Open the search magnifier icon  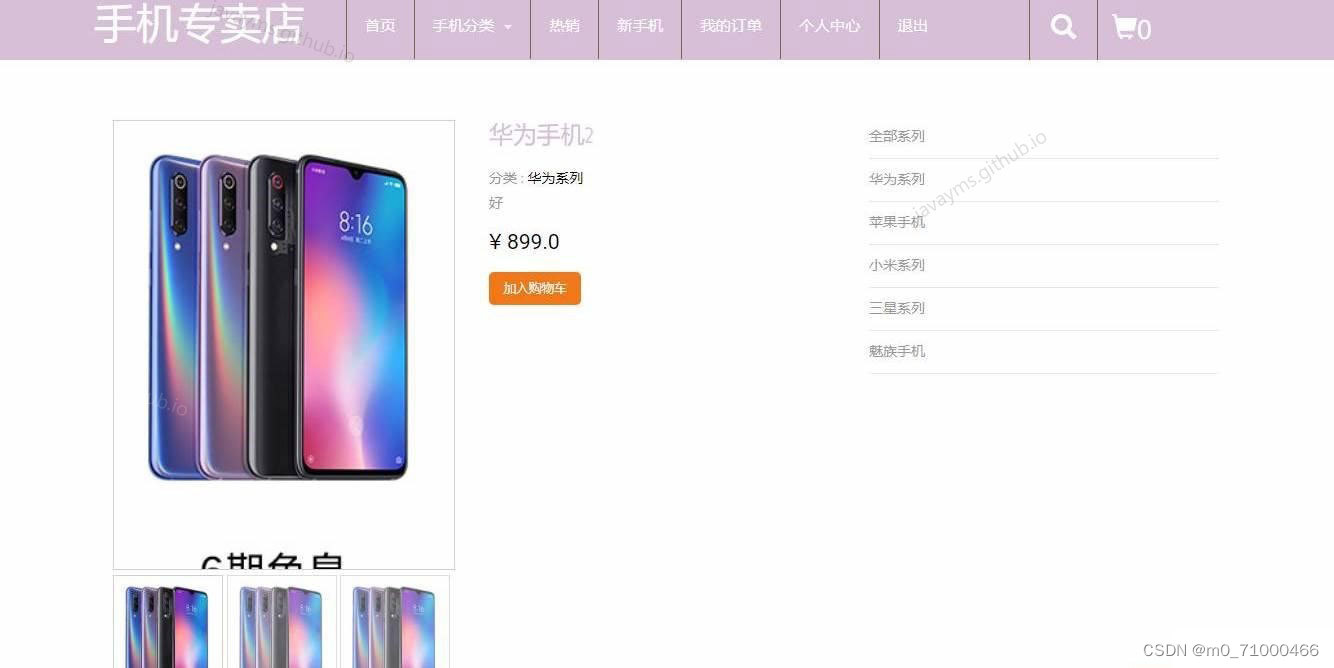(x=1063, y=27)
